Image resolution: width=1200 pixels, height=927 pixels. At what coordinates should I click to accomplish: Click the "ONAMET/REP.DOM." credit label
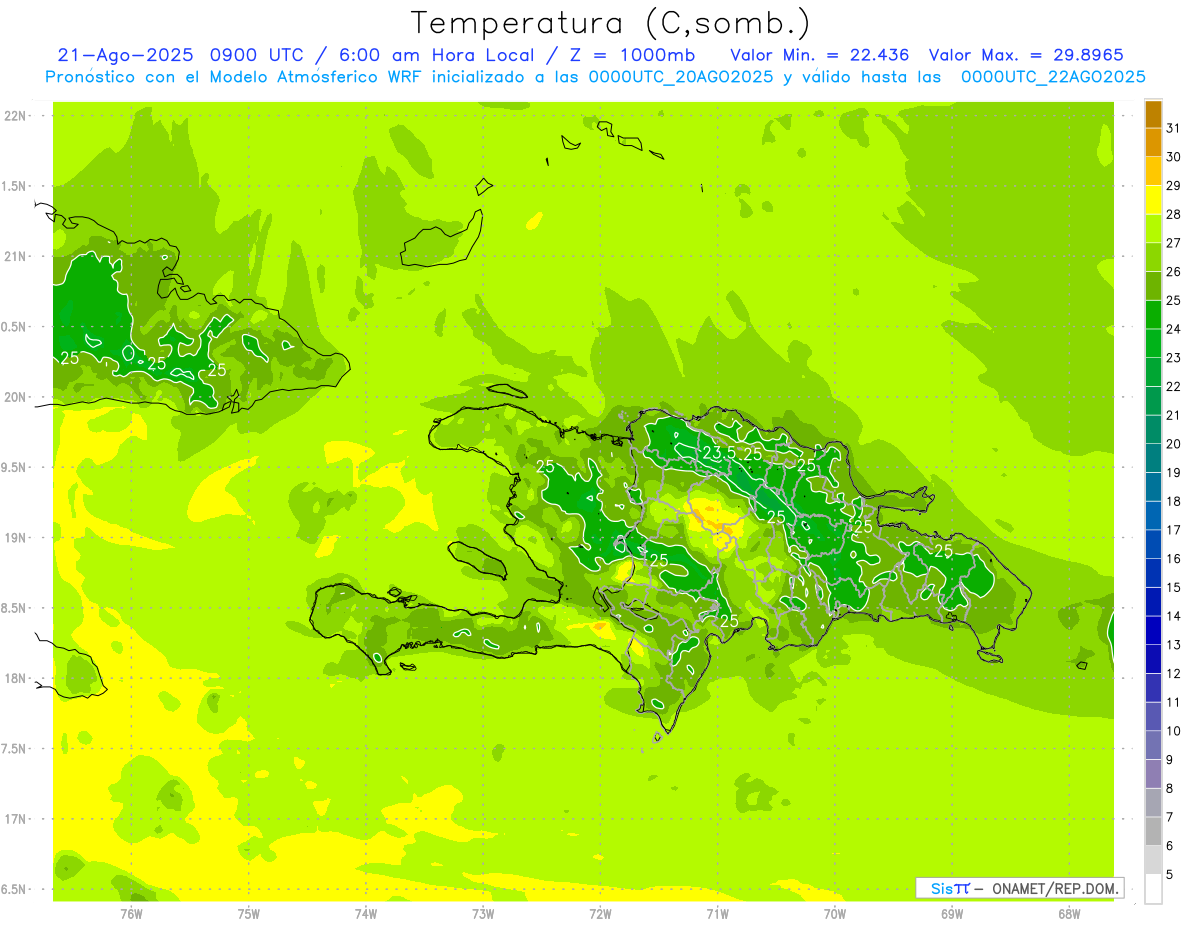(1054, 888)
